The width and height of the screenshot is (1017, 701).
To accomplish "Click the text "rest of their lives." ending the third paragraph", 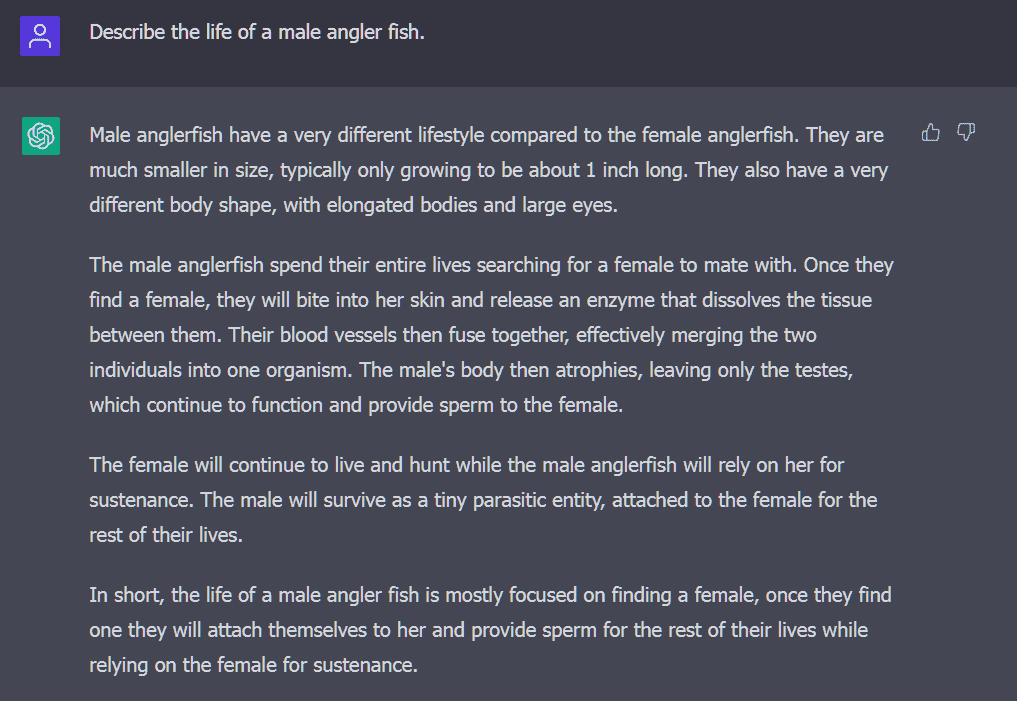I will (x=166, y=534).
